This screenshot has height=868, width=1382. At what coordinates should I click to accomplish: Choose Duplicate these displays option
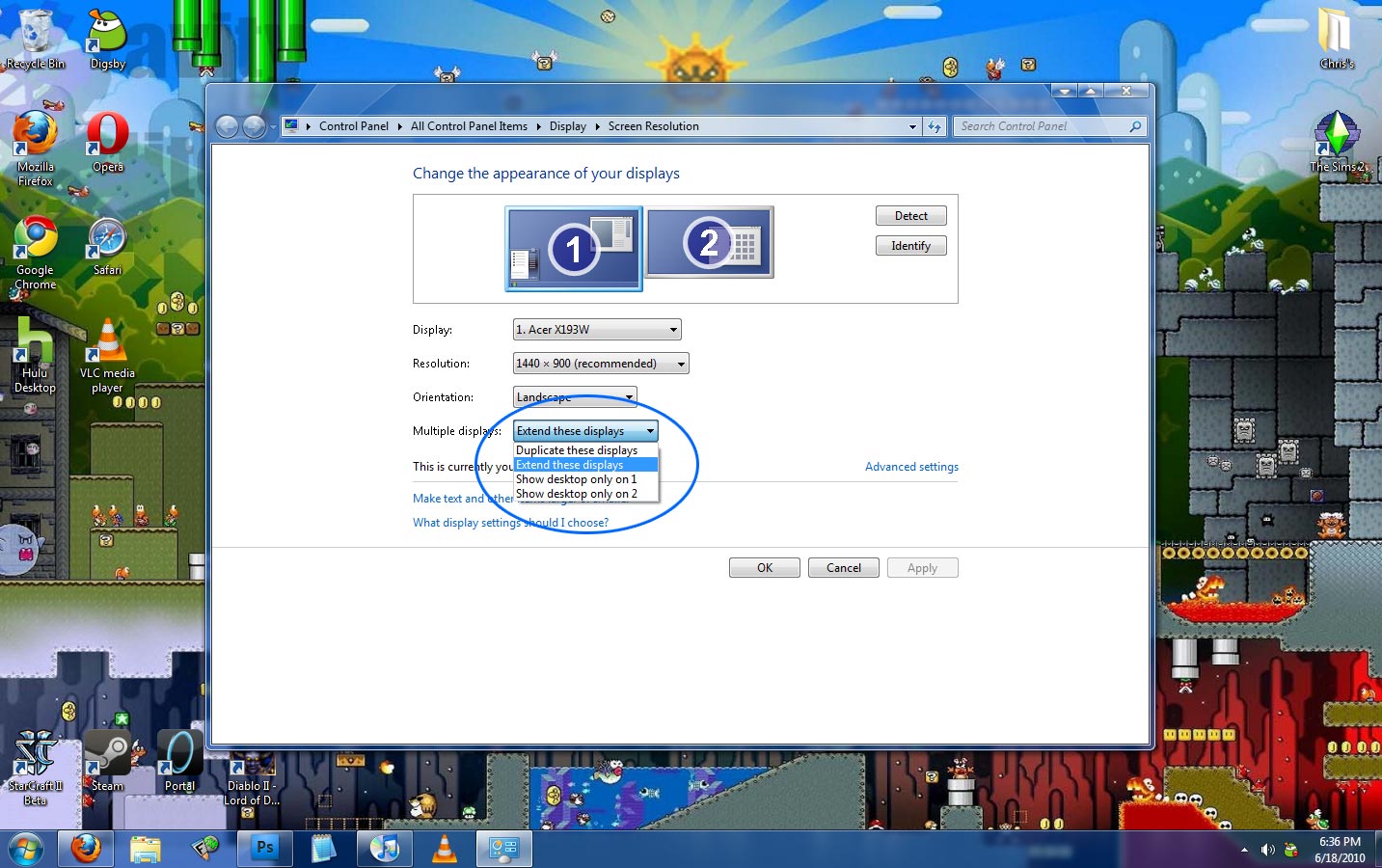(x=585, y=450)
